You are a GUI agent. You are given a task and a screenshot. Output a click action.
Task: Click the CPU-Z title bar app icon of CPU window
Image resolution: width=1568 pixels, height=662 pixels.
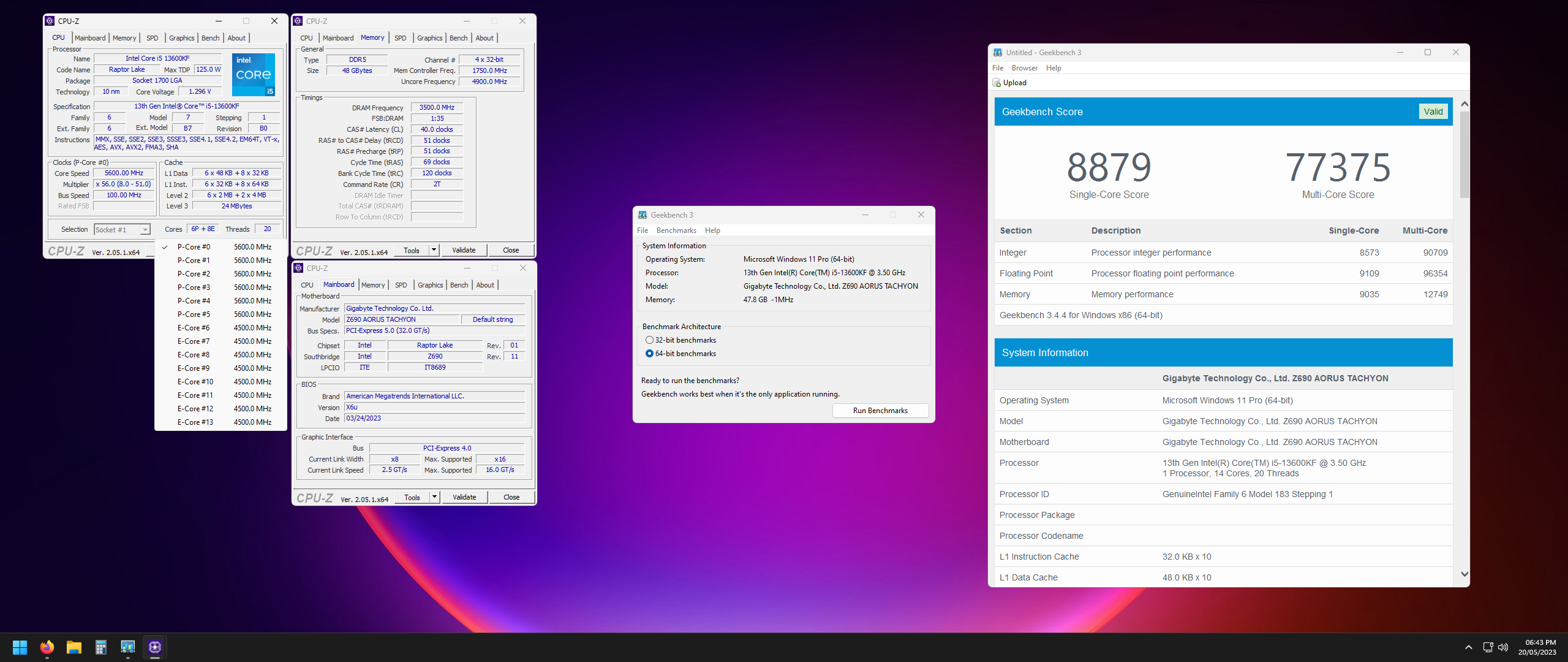point(50,21)
